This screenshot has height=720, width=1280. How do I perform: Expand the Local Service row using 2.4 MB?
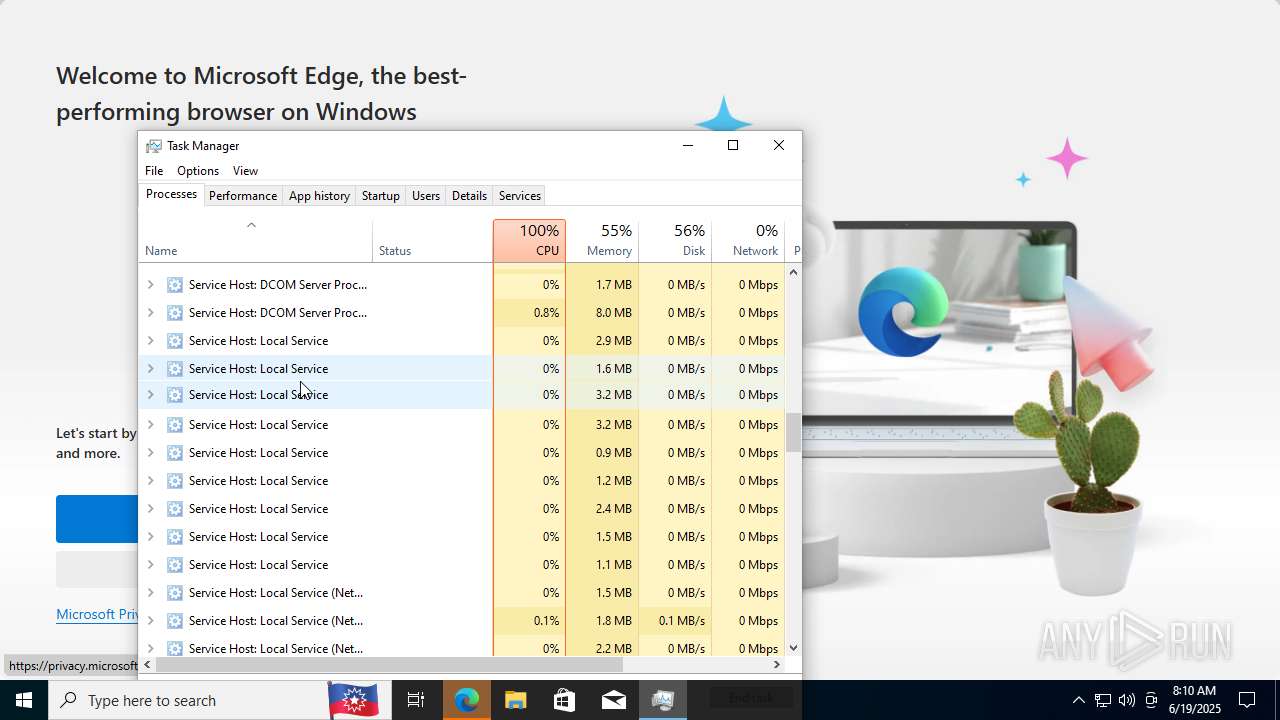pos(151,509)
